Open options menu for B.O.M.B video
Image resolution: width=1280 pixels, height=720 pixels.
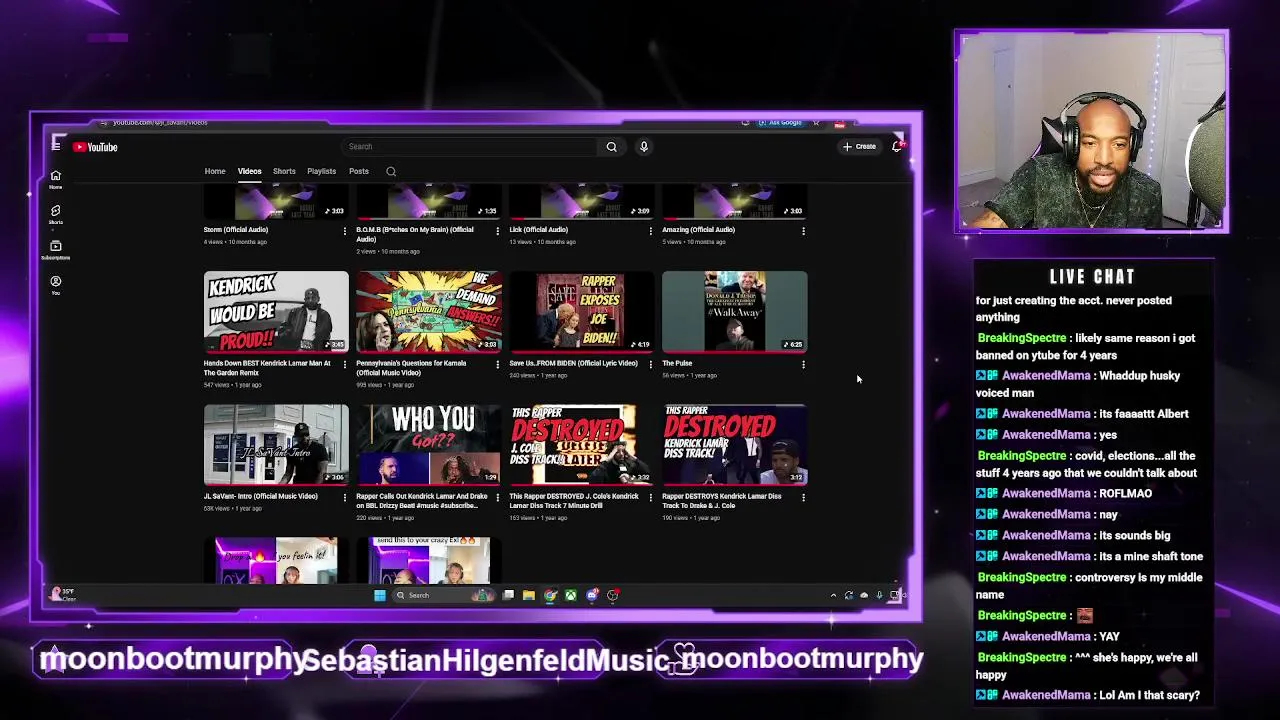[498, 231]
